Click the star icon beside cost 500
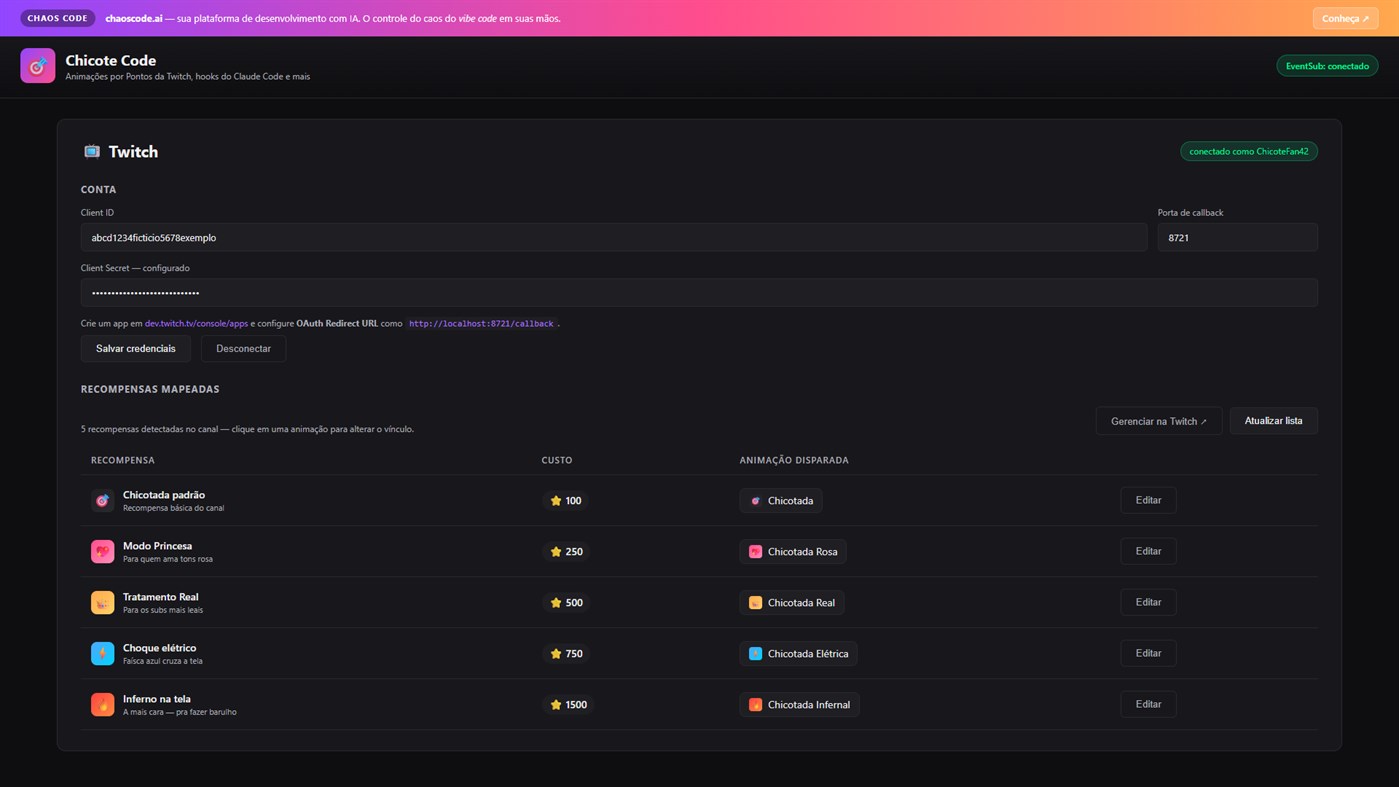 click(x=556, y=602)
